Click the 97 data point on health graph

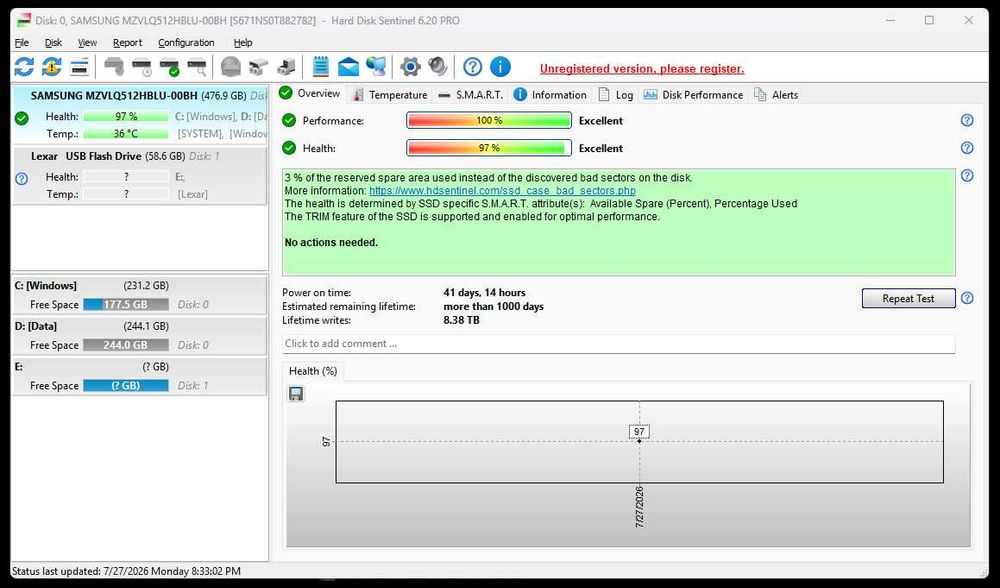639,441
